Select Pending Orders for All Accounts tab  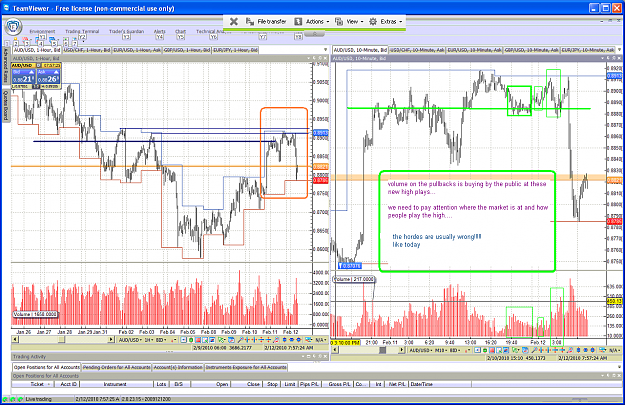(116, 367)
